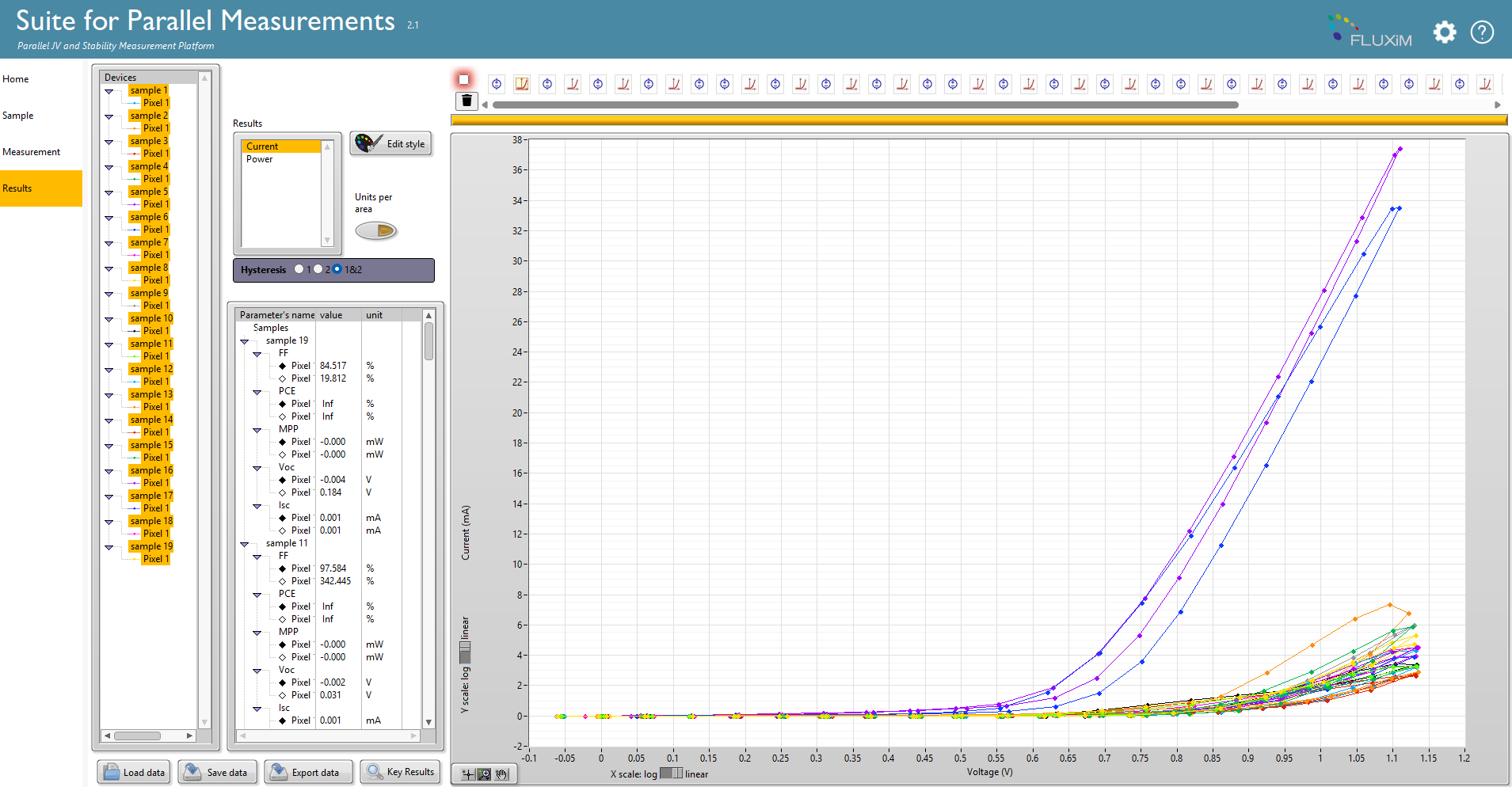Click the Load data button
1512x787 pixels.
point(134,772)
